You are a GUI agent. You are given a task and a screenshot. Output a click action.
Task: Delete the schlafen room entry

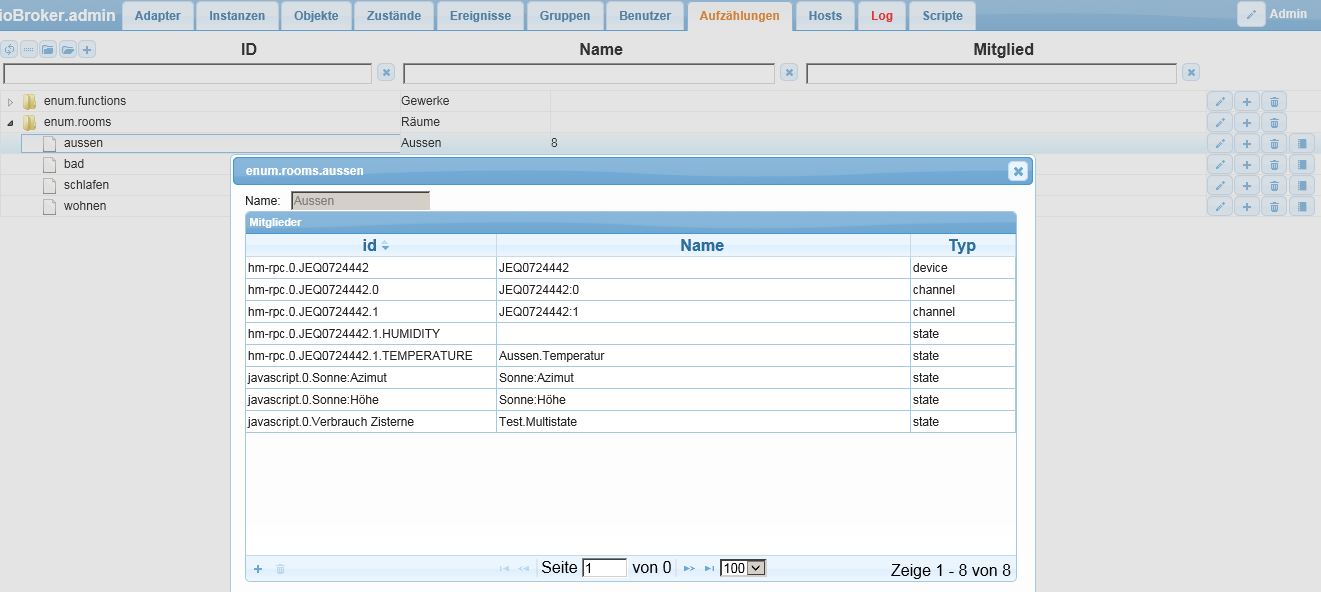click(1274, 185)
